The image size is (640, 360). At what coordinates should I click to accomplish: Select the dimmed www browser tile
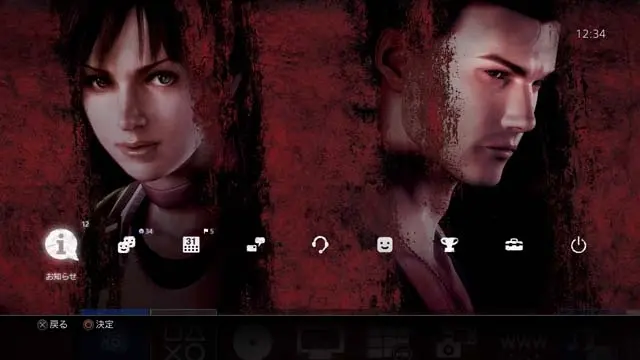pos(524,342)
